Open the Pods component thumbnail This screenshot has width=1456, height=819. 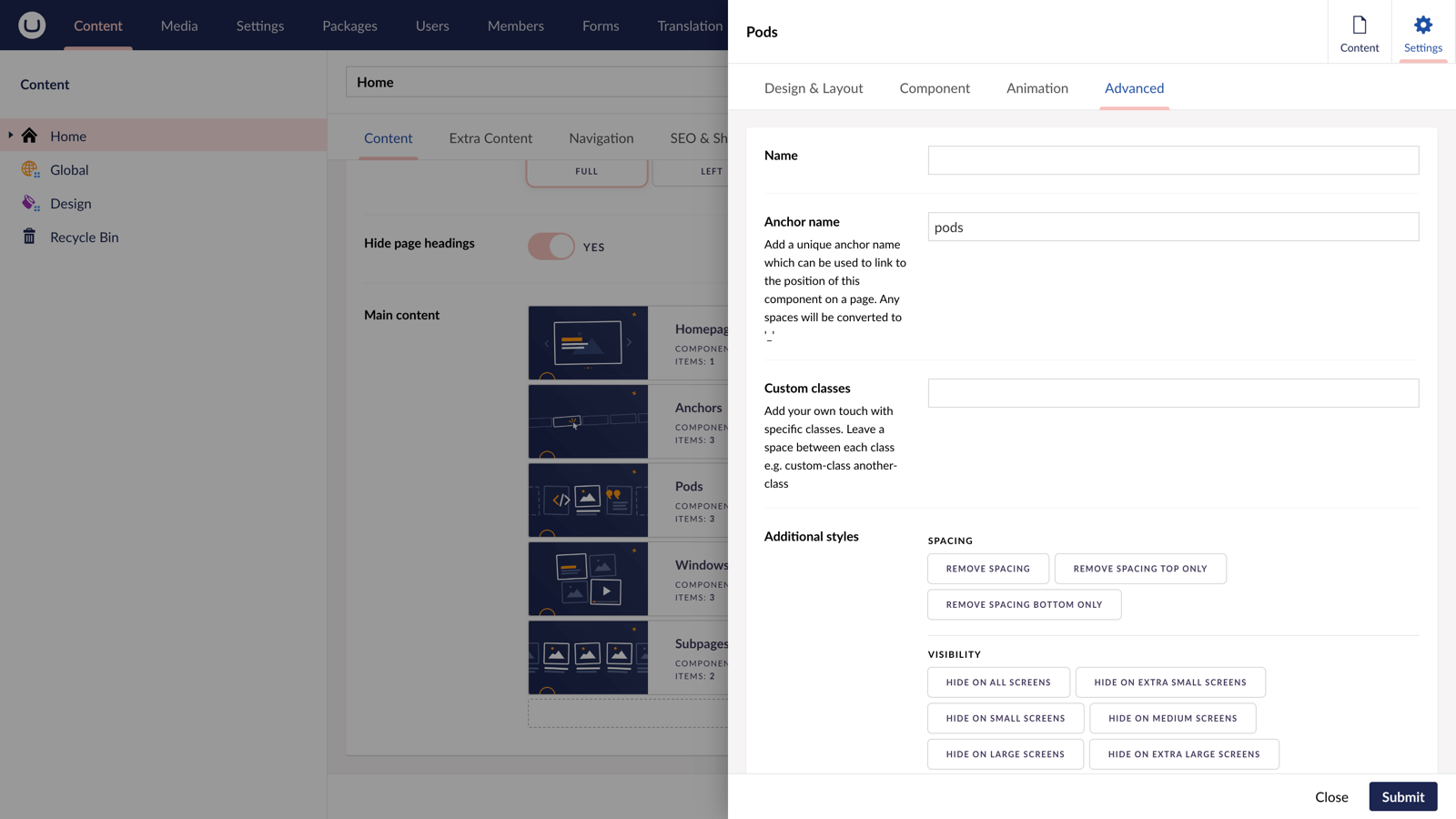point(588,500)
